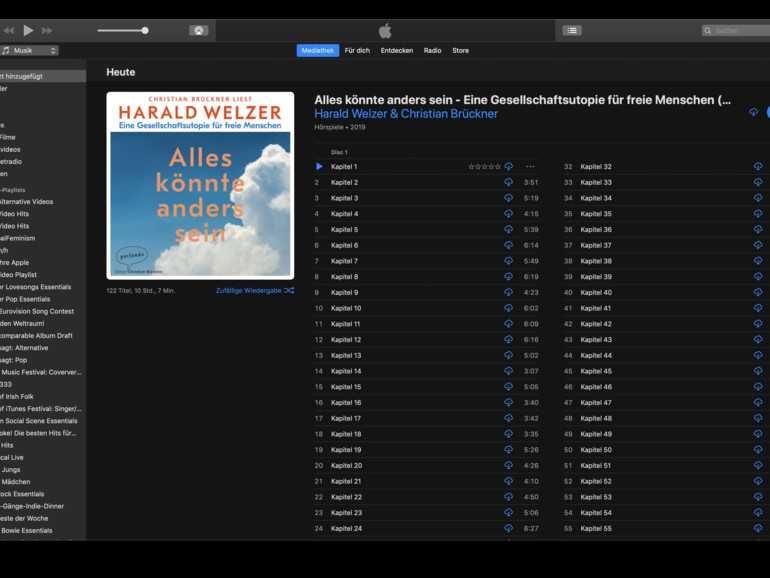
Task: Switch to the Für dich tab
Action: coord(357,51)
